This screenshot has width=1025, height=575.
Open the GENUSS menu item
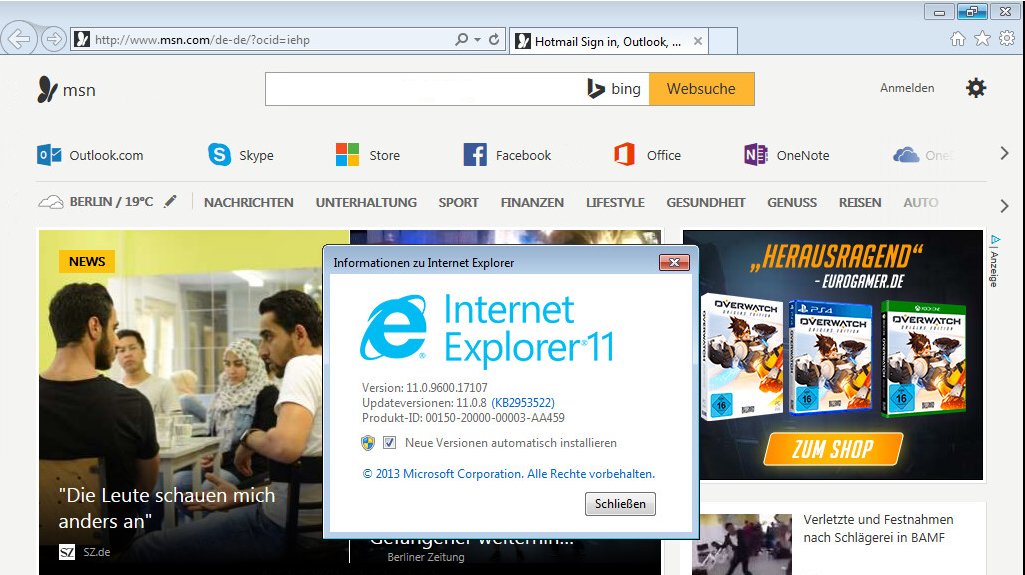792,203
